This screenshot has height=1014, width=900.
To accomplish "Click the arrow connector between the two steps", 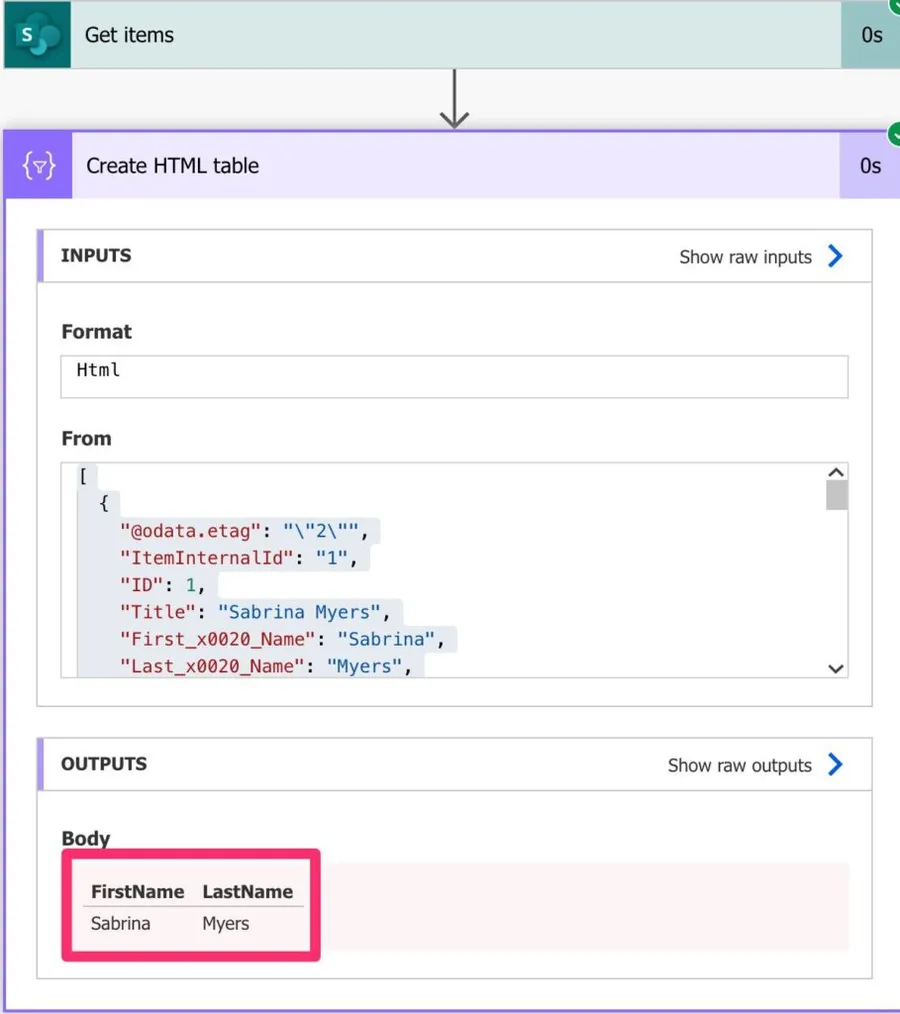I will pyautogui.click(x=454, y=99).
